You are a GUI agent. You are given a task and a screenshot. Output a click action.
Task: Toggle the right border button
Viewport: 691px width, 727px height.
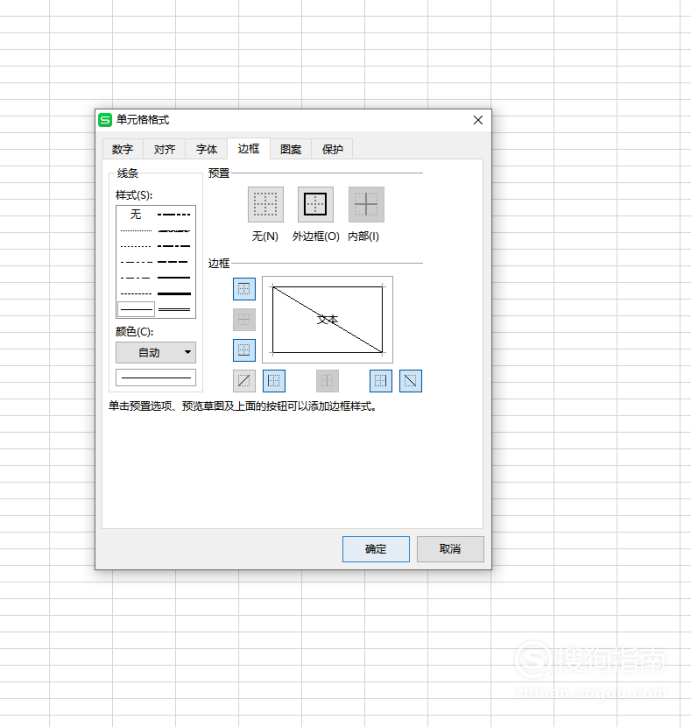381,381
